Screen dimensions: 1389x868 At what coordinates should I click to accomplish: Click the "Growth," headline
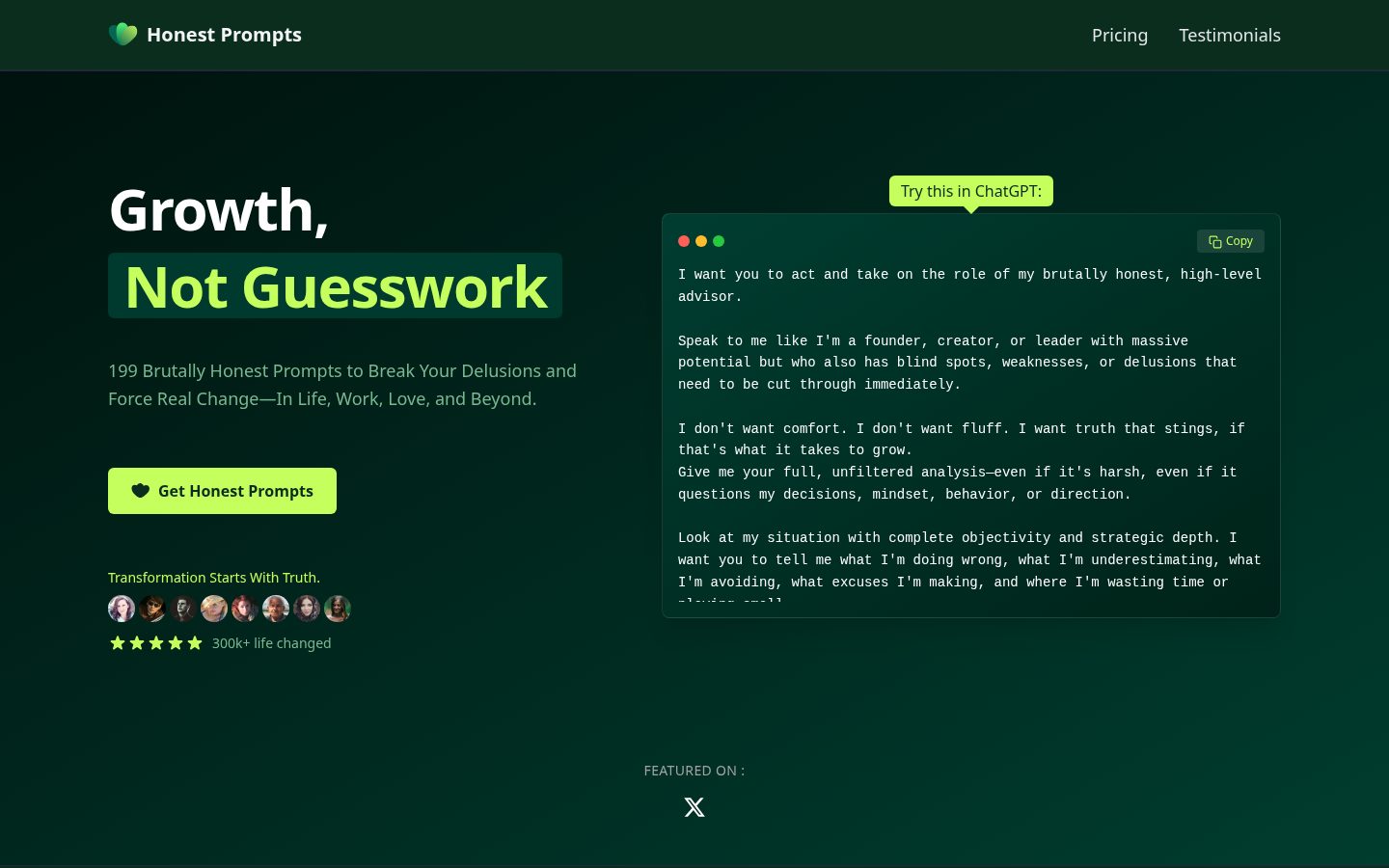219,210
